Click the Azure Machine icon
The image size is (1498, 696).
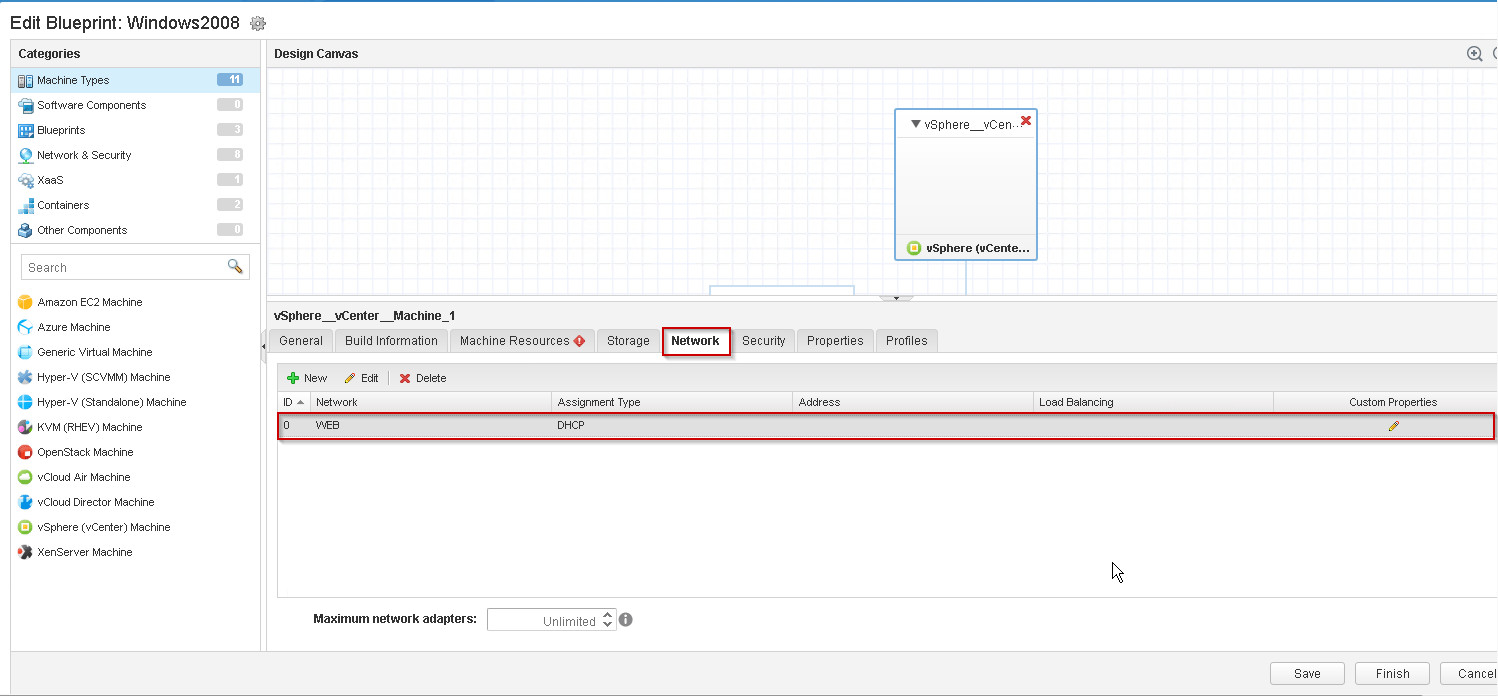(26, 327)
